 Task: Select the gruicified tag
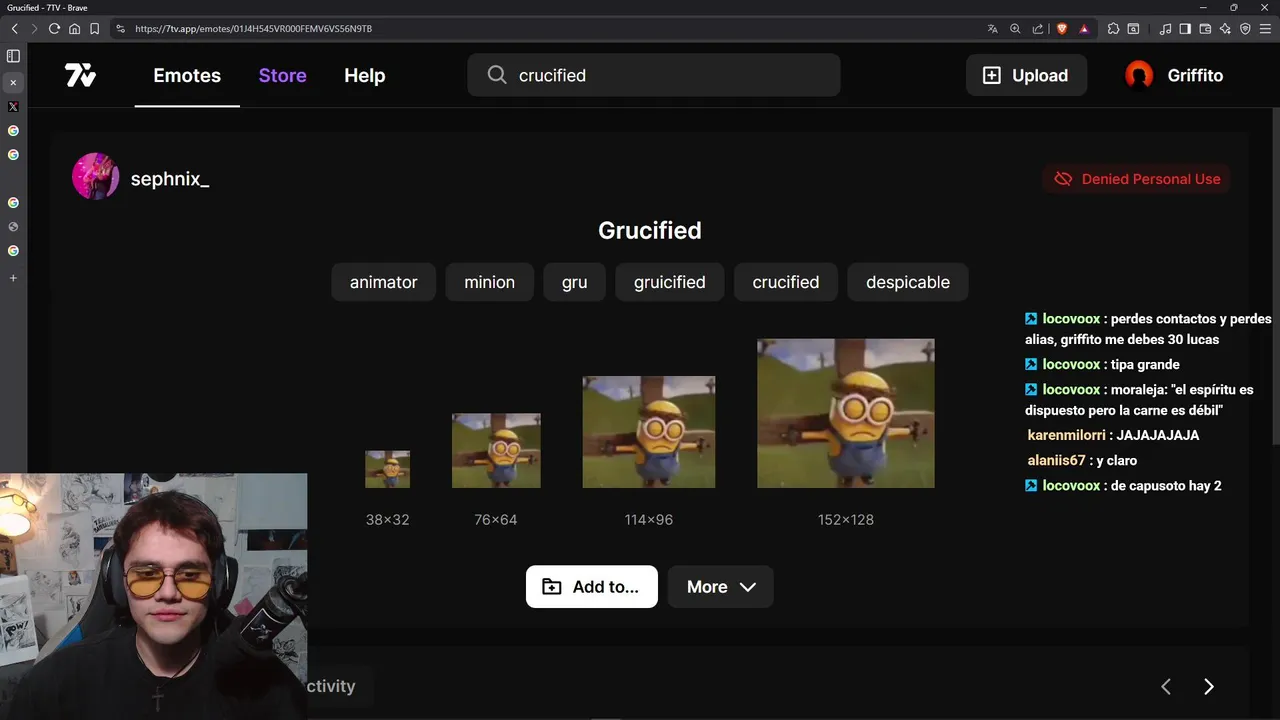pyautogui.click(x=669, y=282)
